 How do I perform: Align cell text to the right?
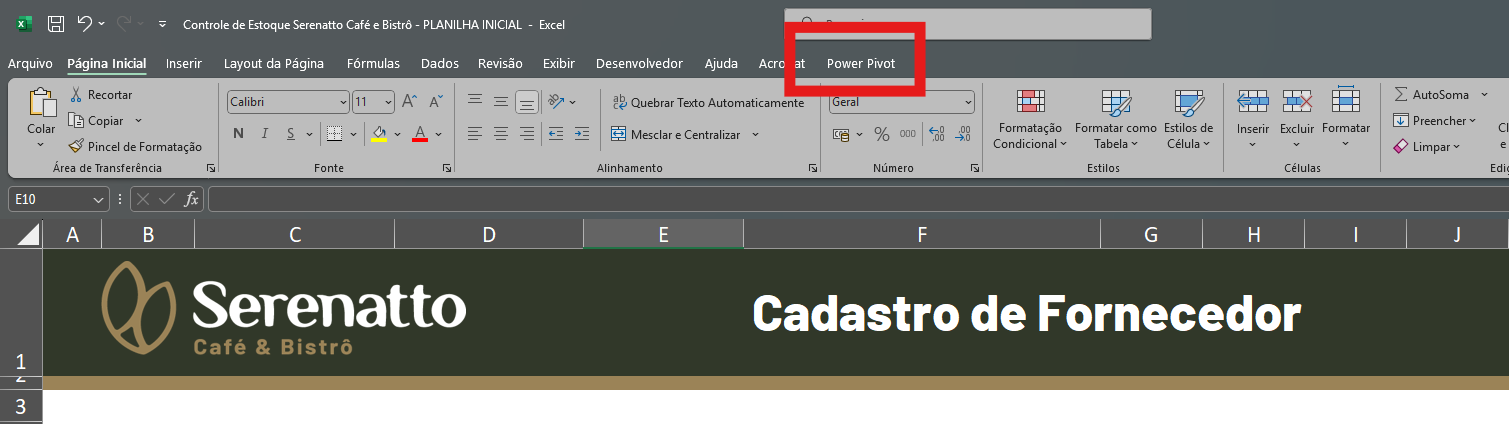[x=527, y=134]
